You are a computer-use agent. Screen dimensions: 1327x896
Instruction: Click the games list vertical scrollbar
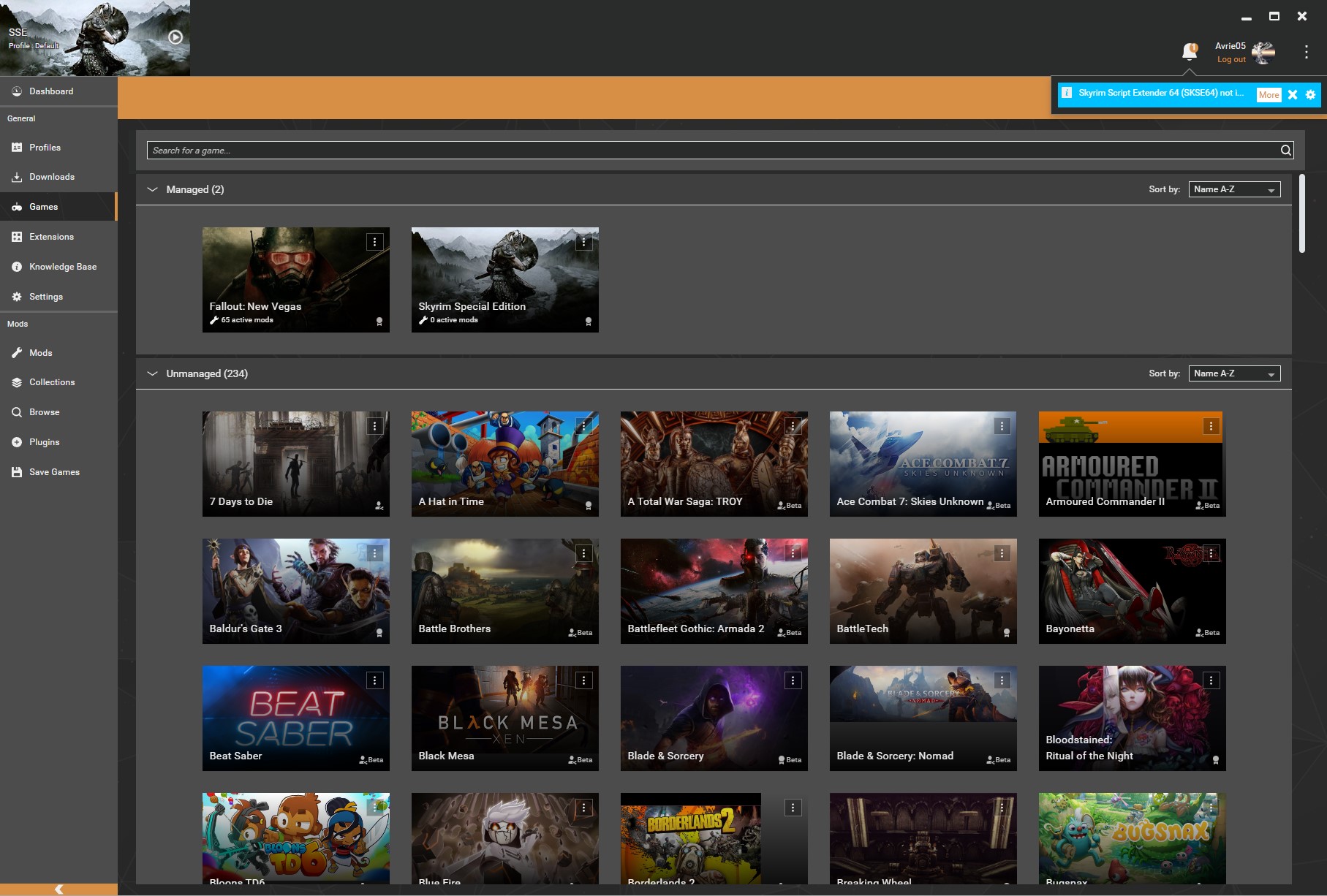pos(1301,213)
